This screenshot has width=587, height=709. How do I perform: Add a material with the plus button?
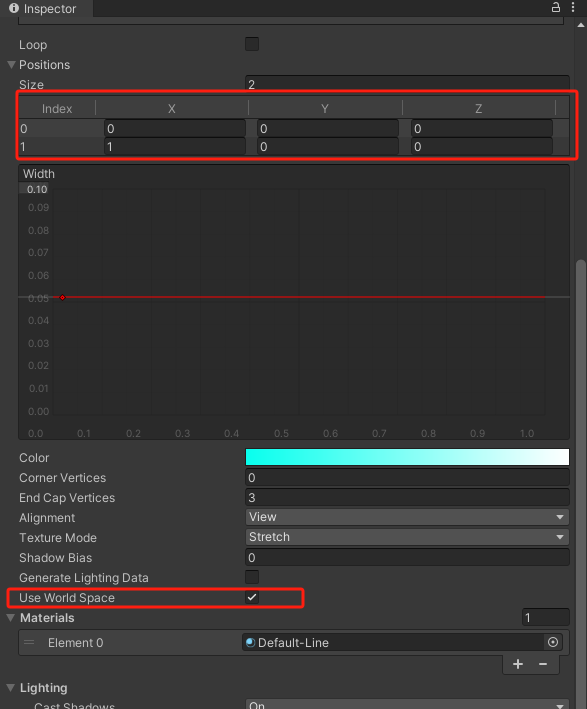point(518,664)
